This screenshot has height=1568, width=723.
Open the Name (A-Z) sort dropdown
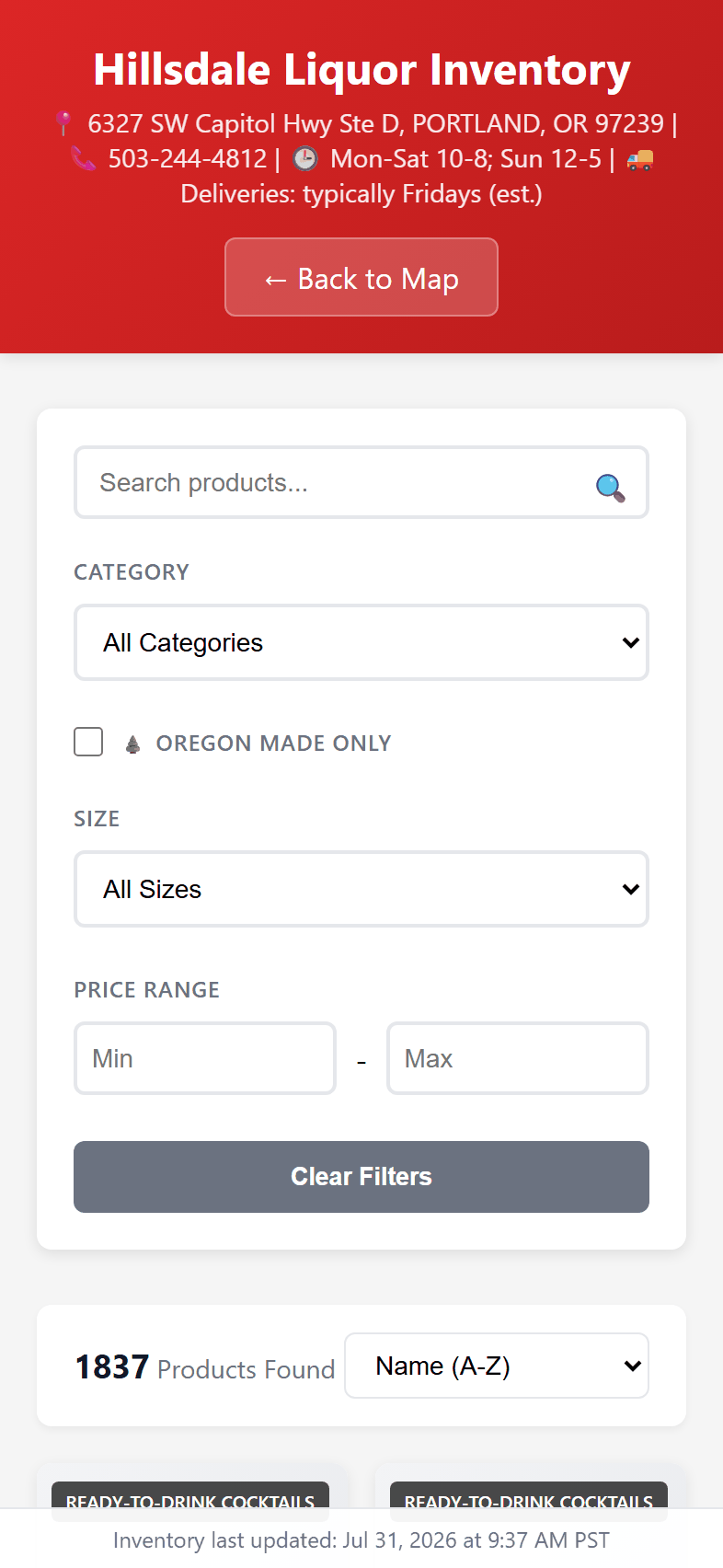point(497,1366)
